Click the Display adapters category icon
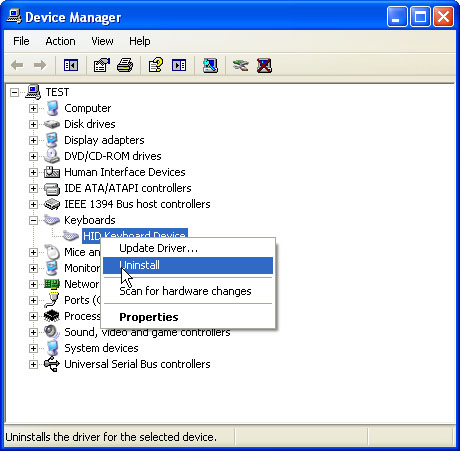The image size is (460, 451). tap(52, 140)
